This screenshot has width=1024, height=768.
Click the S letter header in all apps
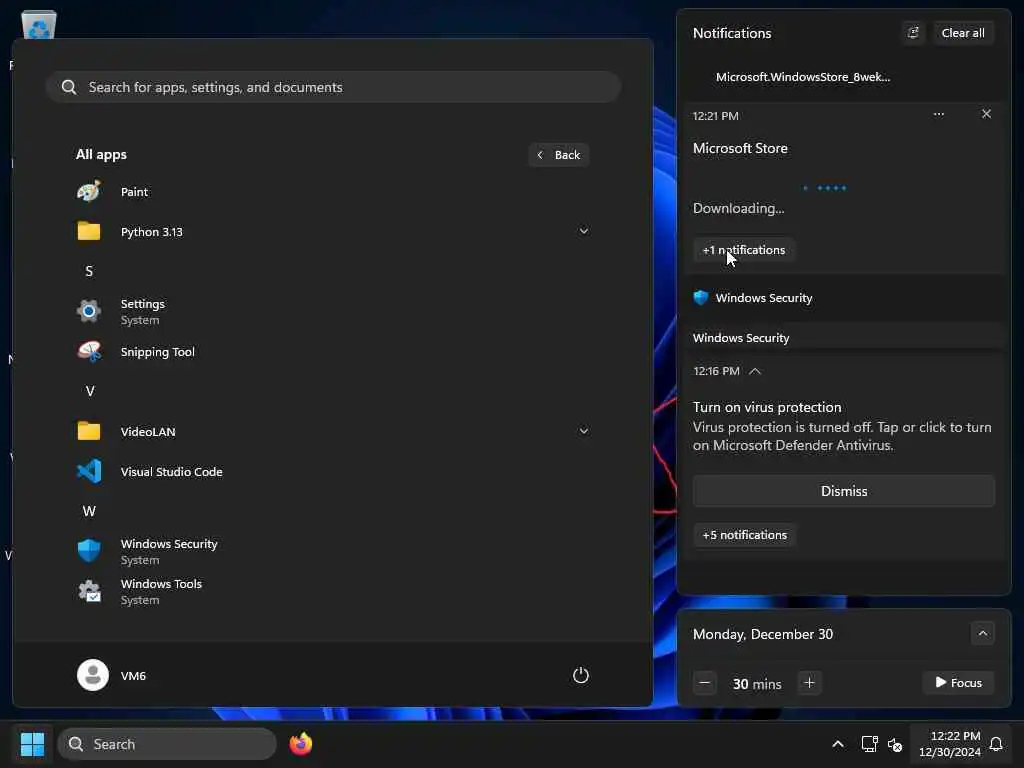pyautogui.click(x=89, y=271)
